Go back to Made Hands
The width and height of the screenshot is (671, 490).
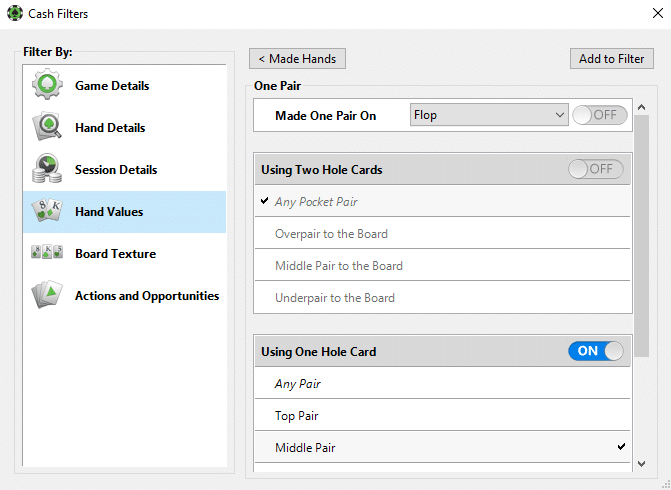click(297, 59)
